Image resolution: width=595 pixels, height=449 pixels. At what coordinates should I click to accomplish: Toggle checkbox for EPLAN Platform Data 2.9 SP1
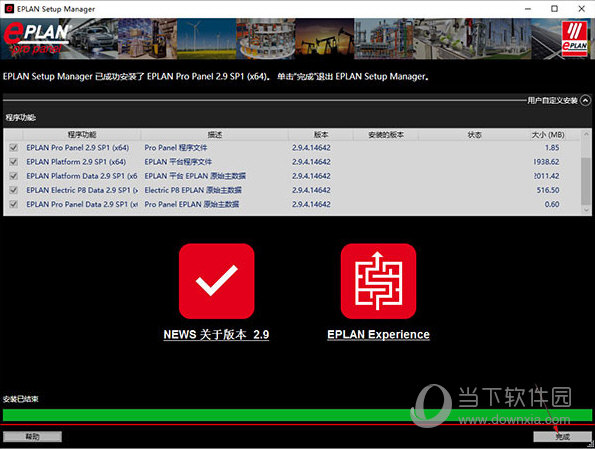(14, 176)
